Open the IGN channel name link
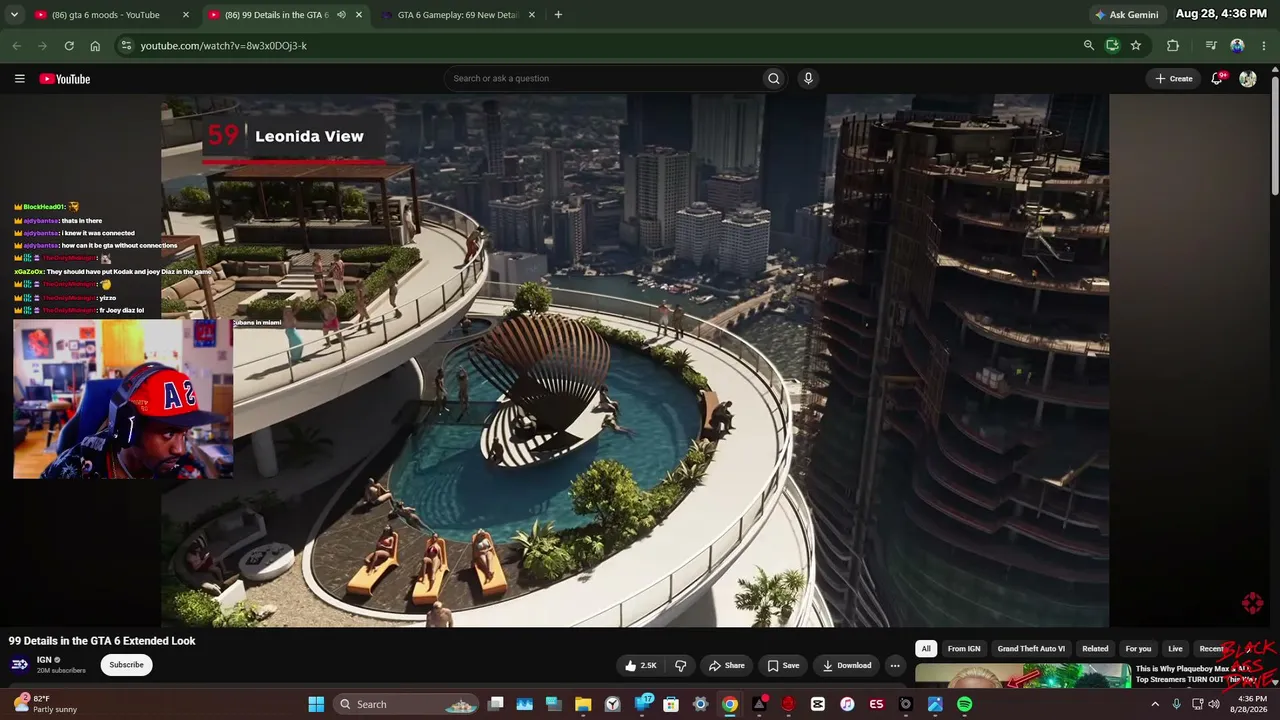Viewport: 1280px width, 720px height. (x=44, y=660)
